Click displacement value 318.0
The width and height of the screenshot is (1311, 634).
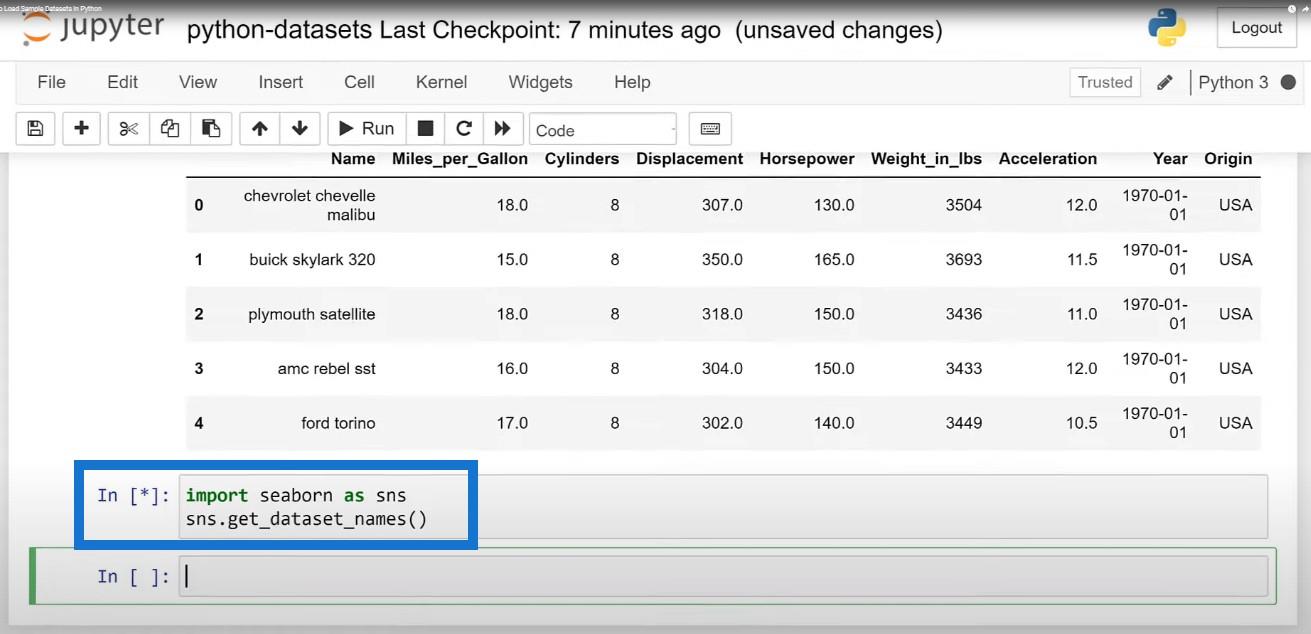pyautogui.click(x=722, y=314)
